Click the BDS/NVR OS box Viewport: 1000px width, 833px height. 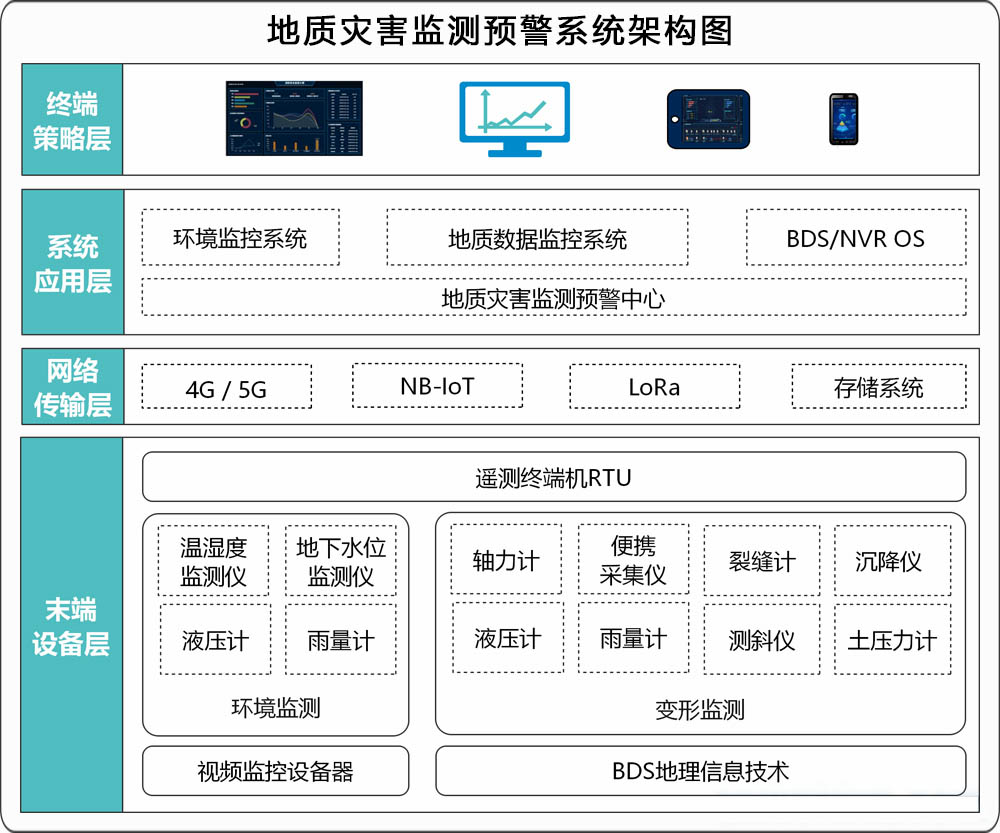pyautogui.click(x=855, y=238)
